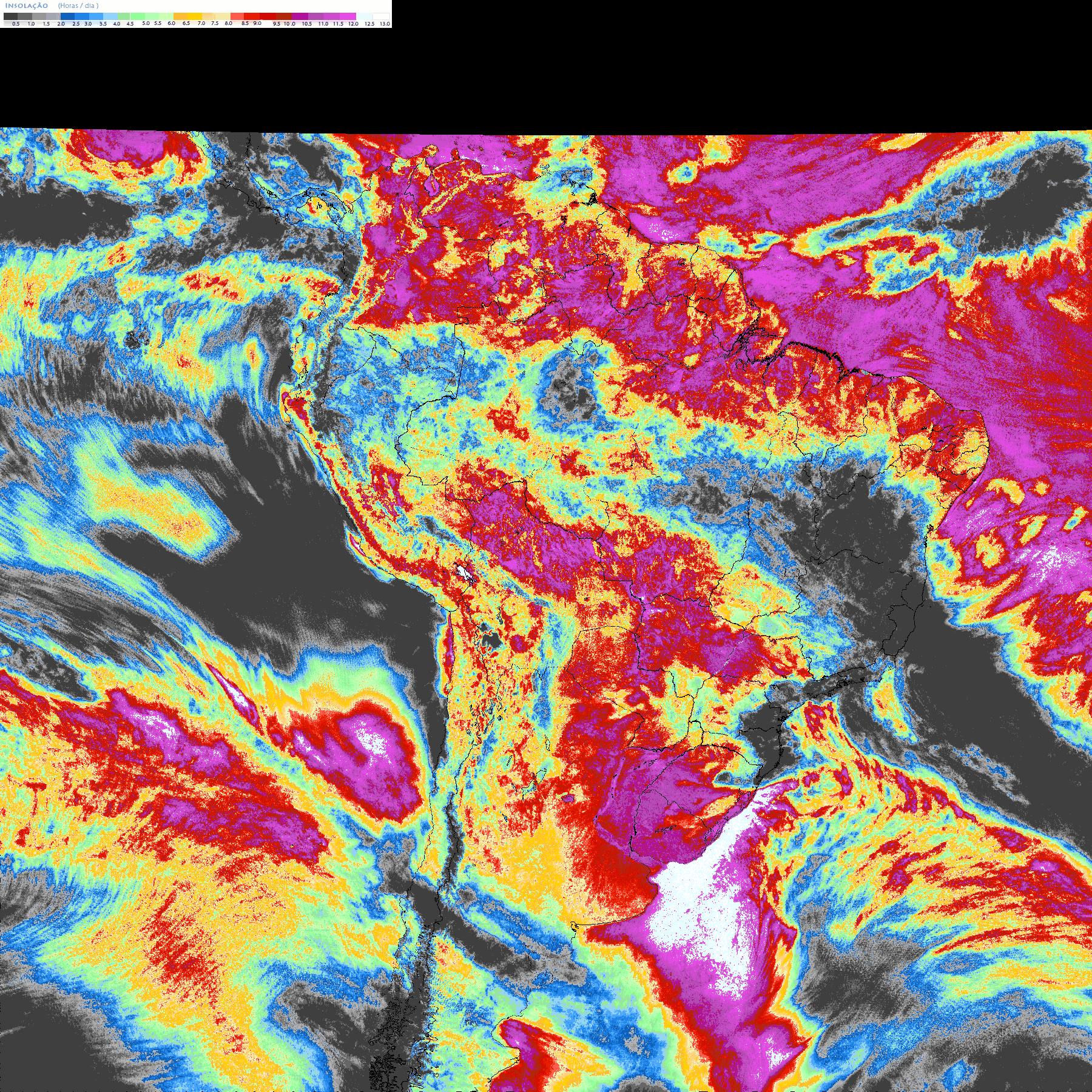The width and height of the screenshot is (1092, 1092).
Task: Click the 13.0 legend value
Action: click(385, 24)
